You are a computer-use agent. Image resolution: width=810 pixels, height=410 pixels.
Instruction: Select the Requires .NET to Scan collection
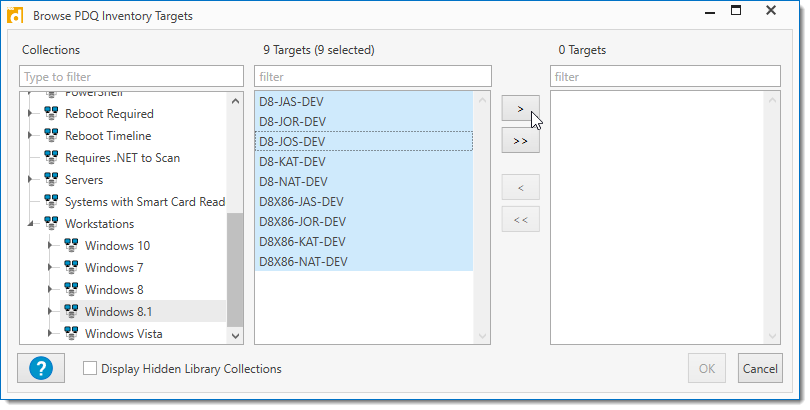tap(122, 158)
